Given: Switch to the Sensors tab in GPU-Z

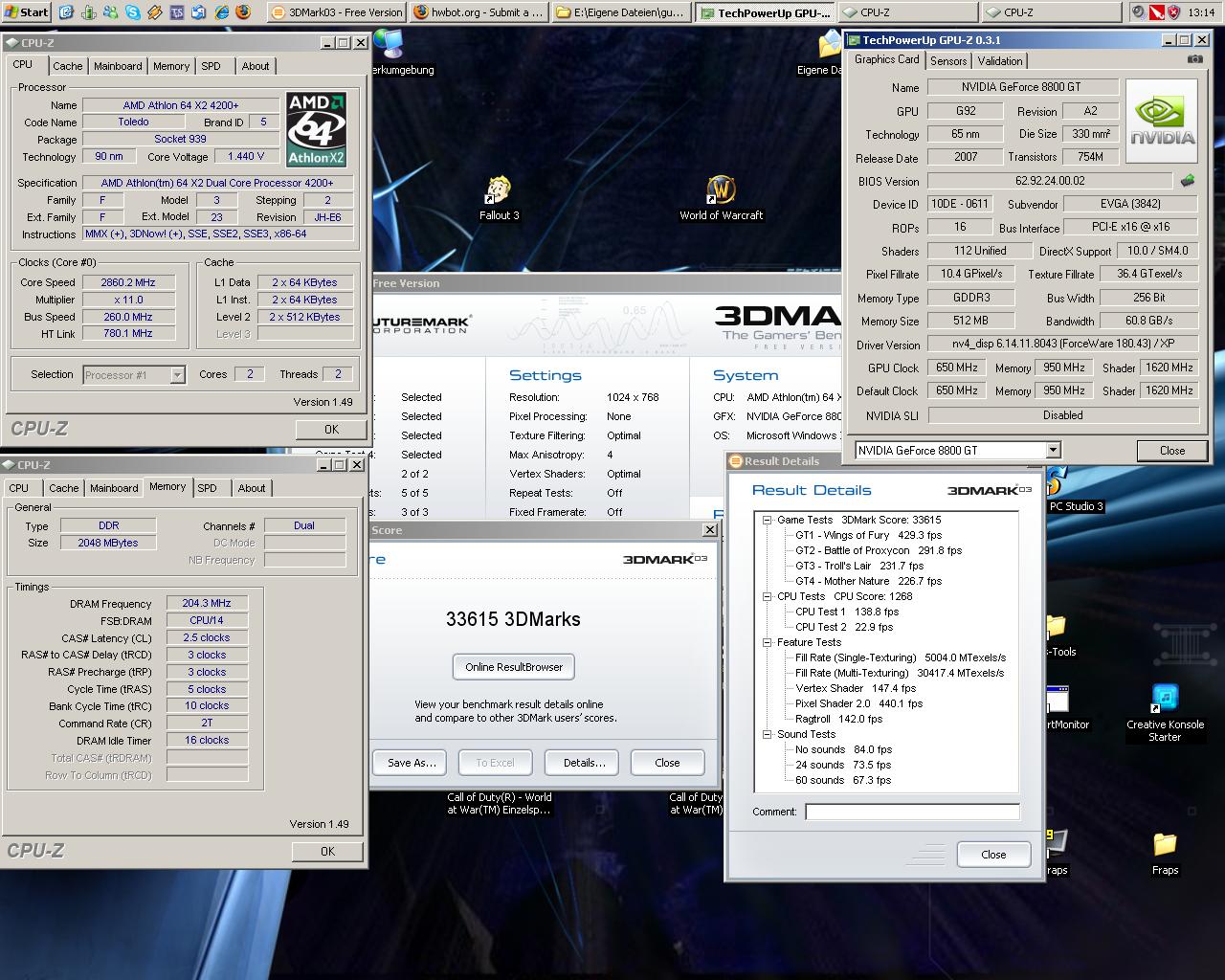Looking at the screenshot, I should [948, 60].
